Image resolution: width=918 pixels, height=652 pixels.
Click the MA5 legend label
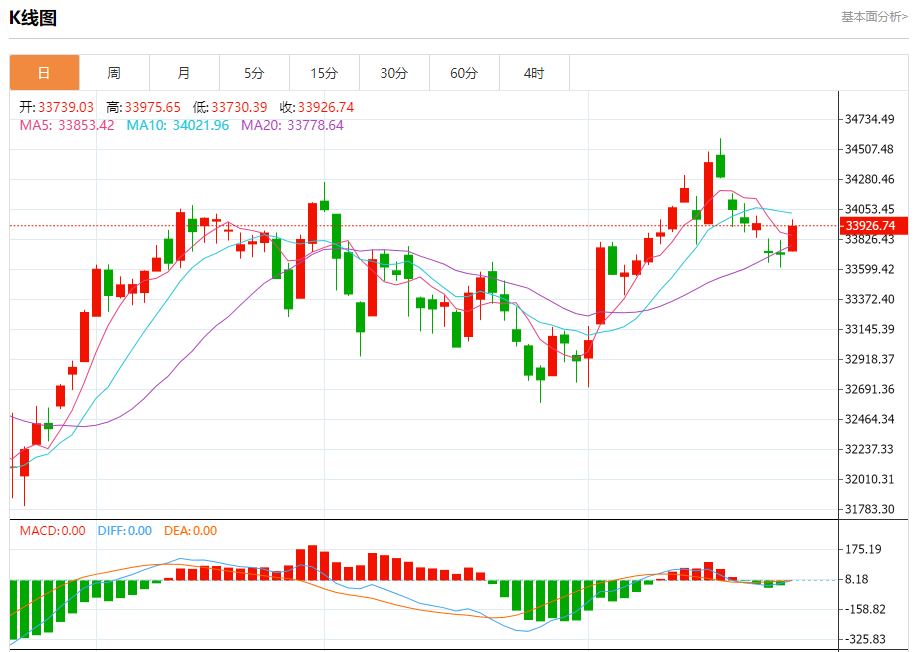(x=67, y=125)
